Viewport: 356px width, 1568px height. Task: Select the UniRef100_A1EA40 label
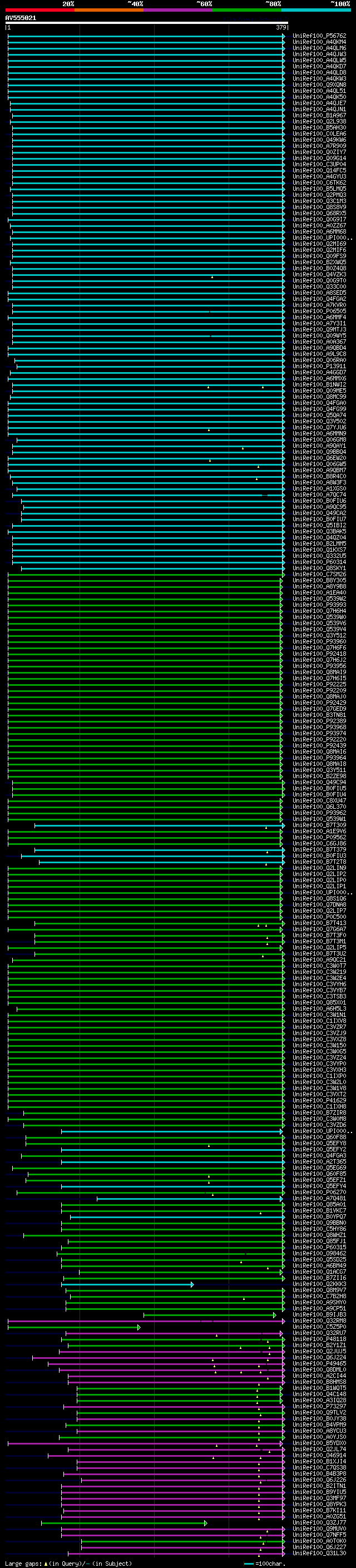(x=319, y=592)
